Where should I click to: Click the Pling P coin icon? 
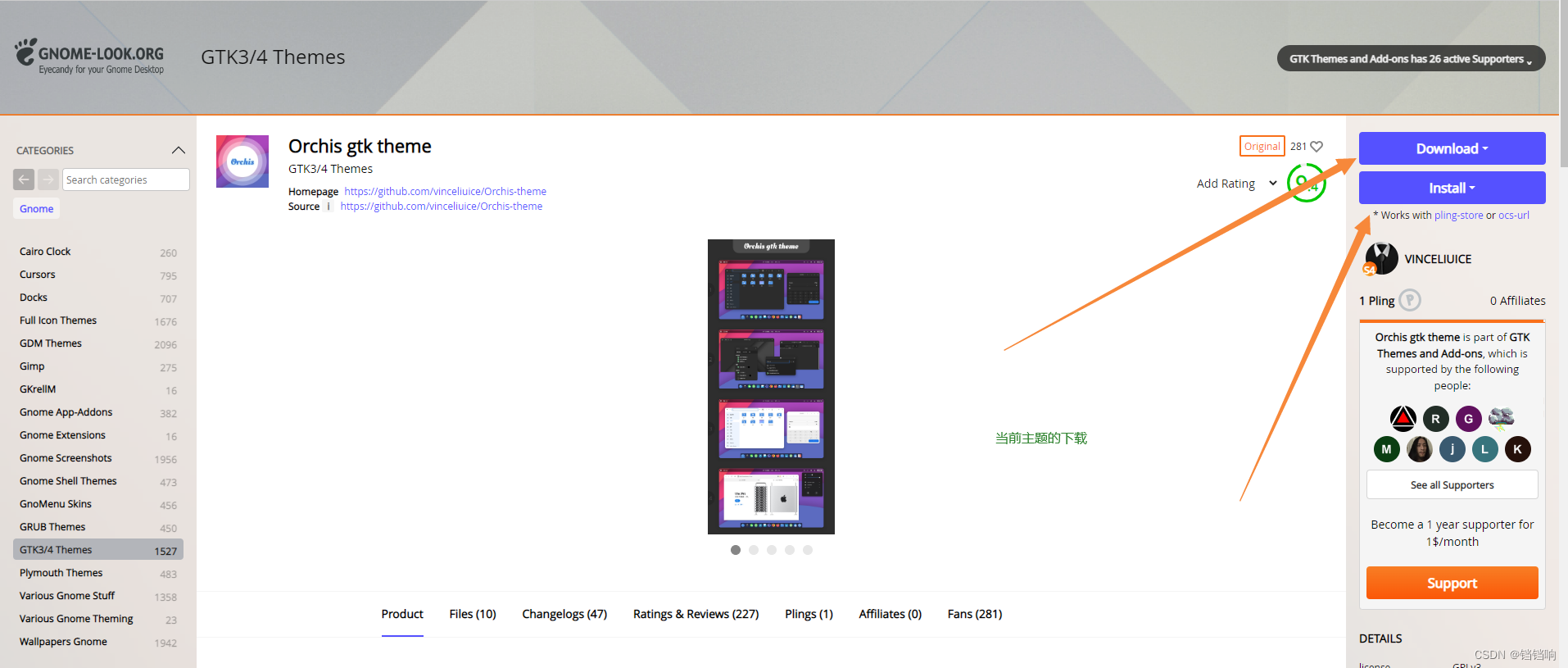tap(1410, 301)
